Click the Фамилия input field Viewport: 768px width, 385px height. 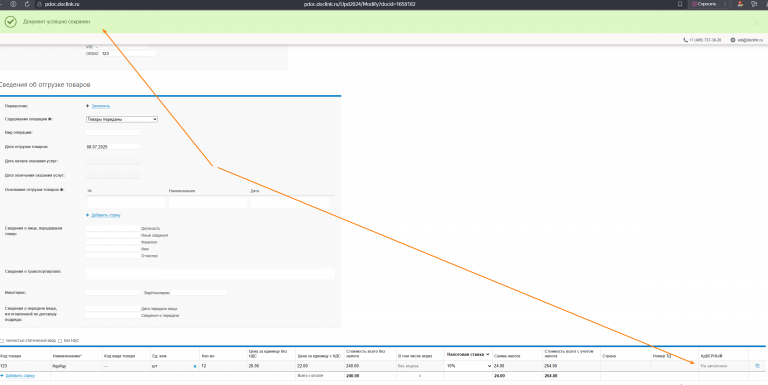point(113,242)
